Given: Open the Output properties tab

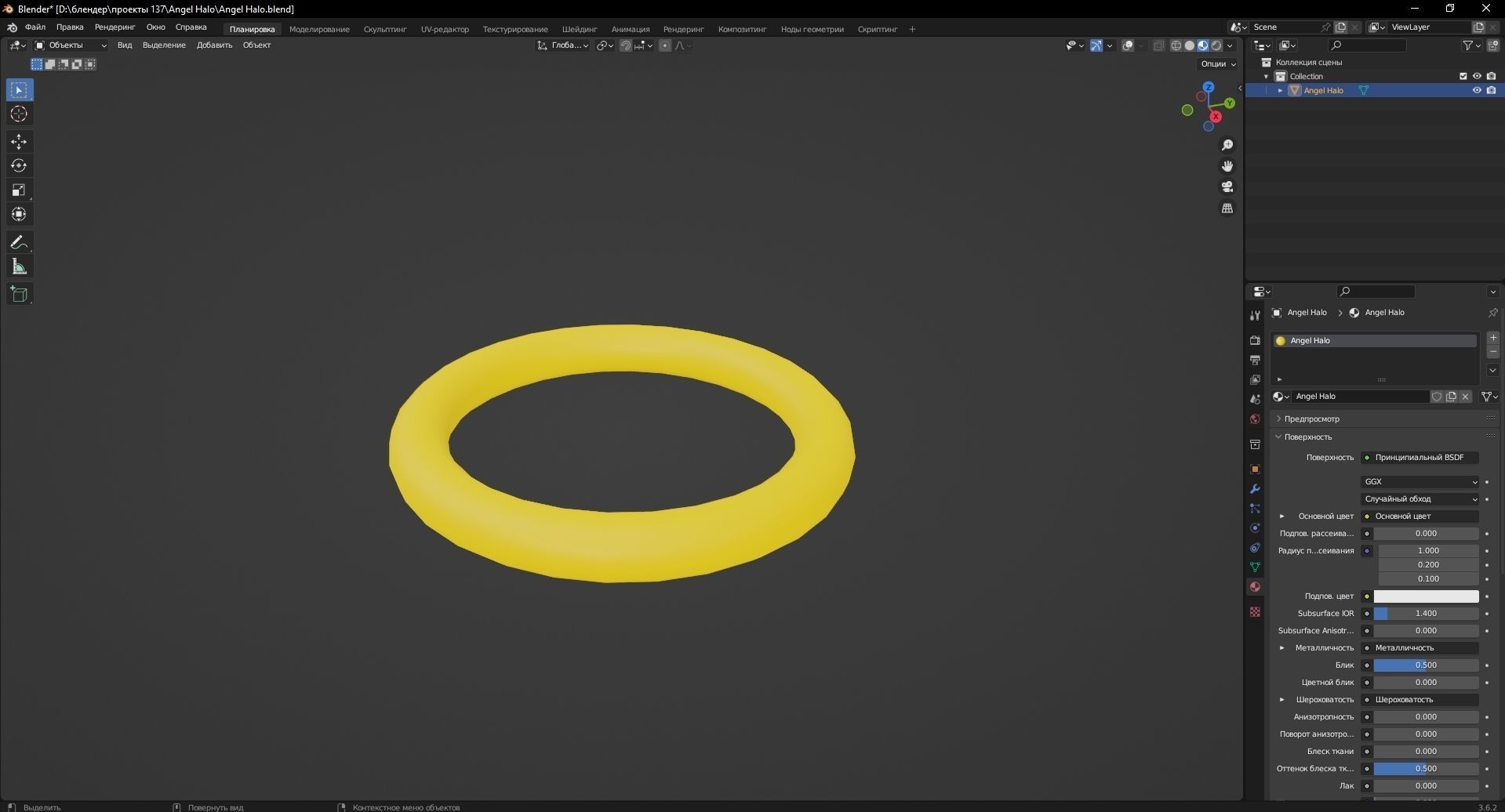Looking at the screenshot, I should click(1255, 361).
